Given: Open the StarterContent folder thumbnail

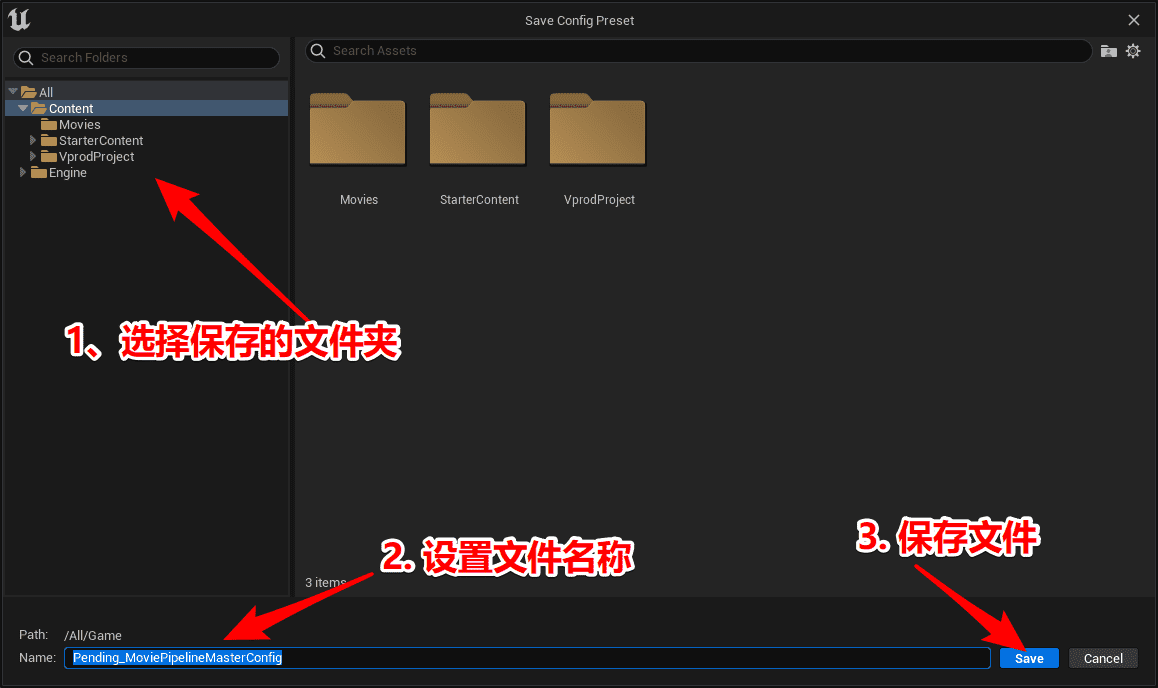Looking at the screenshot, I should click(478, 131).
